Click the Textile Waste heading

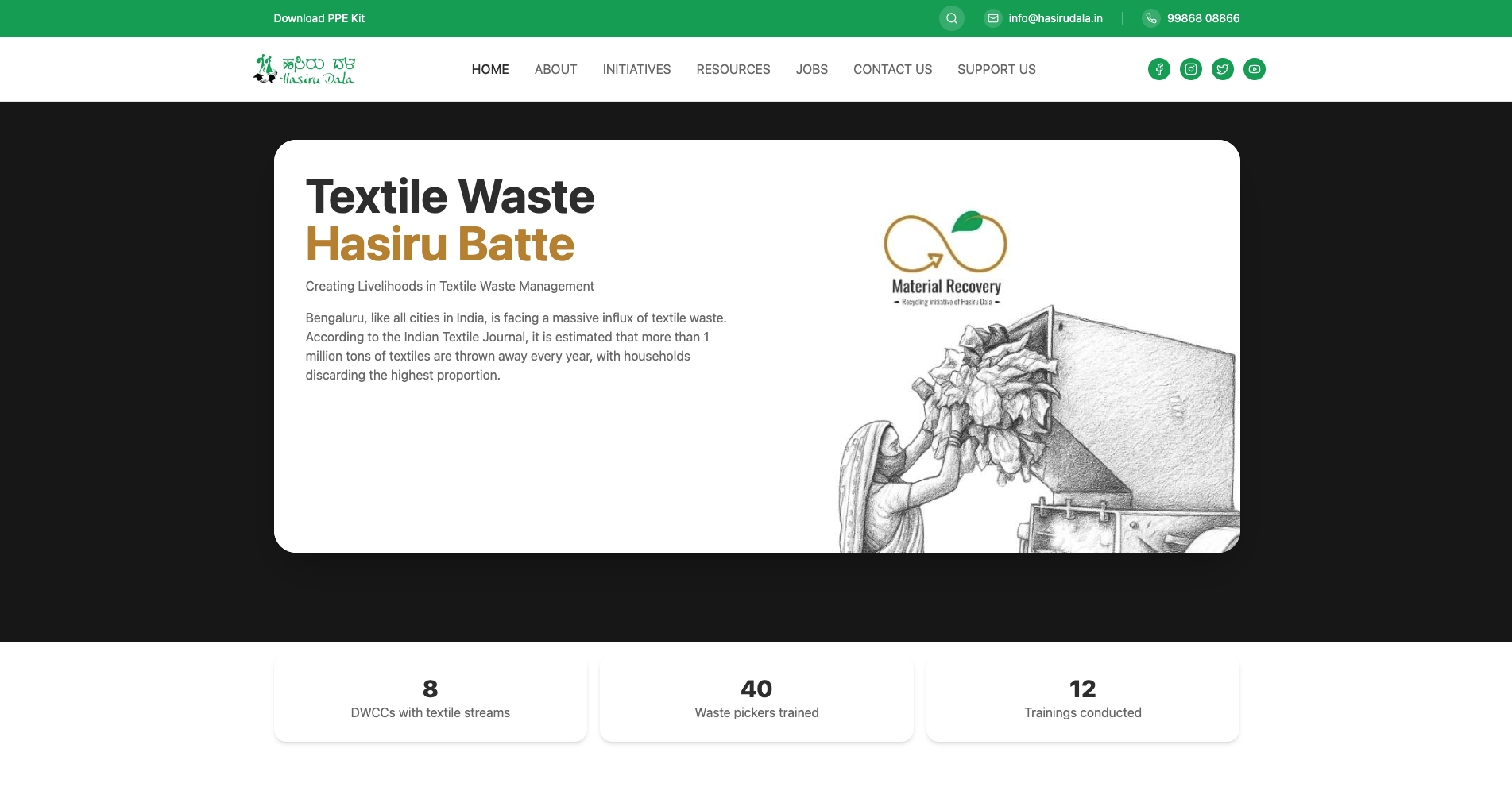(x=450, y=196)
